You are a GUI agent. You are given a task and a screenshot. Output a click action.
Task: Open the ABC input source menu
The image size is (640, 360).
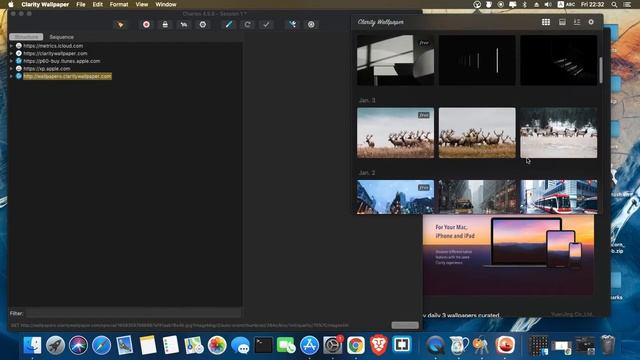click(x=567, y=4)
